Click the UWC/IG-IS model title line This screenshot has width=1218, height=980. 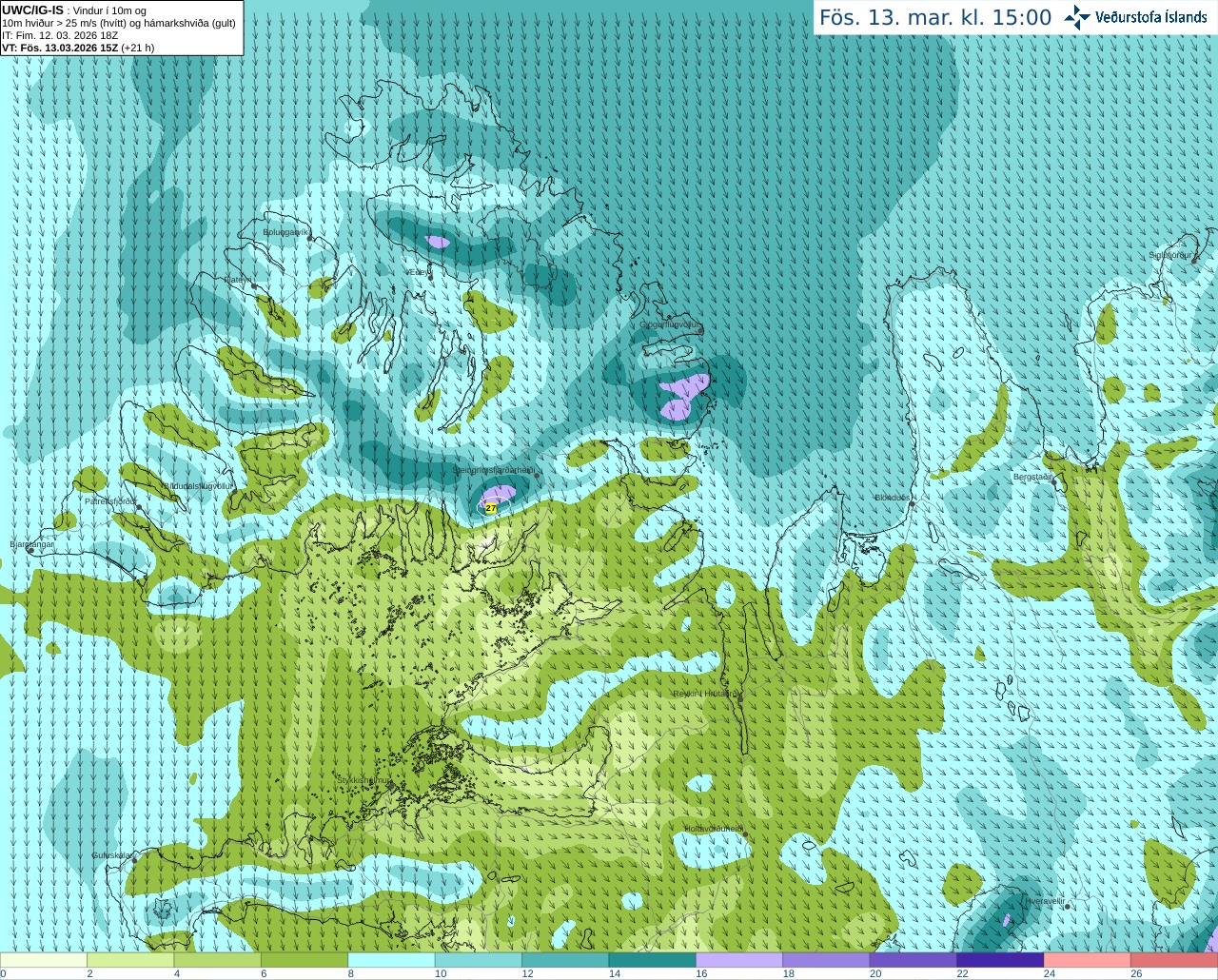[74, 10]
